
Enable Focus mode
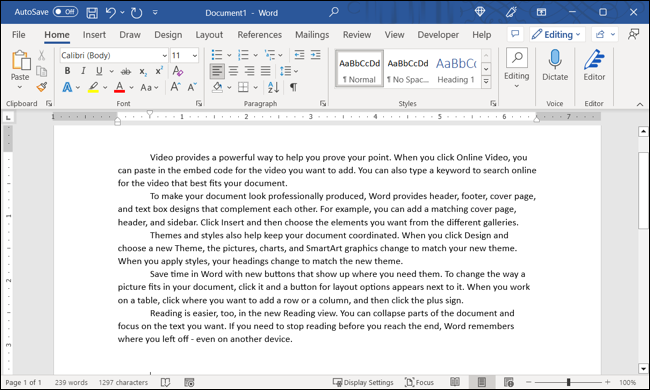(x=419, y=382)
